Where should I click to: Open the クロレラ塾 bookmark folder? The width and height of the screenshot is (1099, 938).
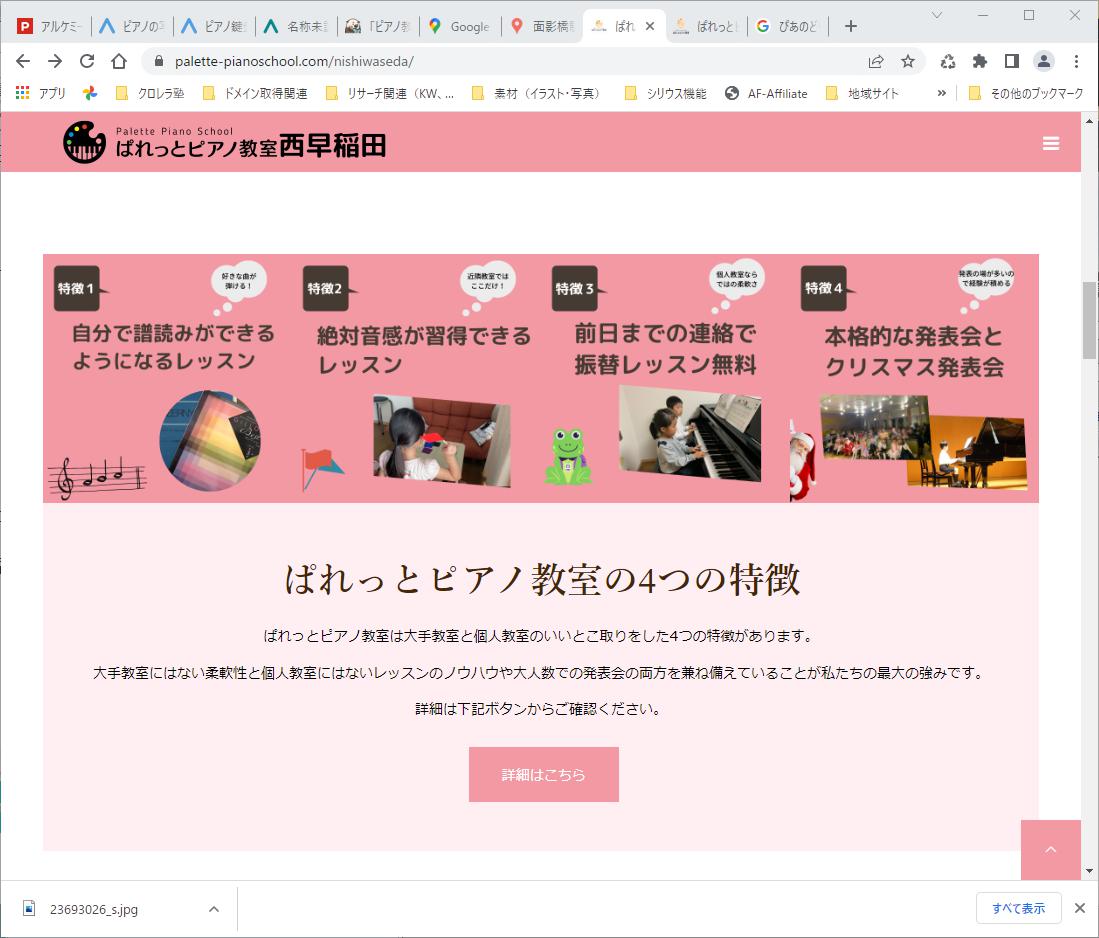151,93
